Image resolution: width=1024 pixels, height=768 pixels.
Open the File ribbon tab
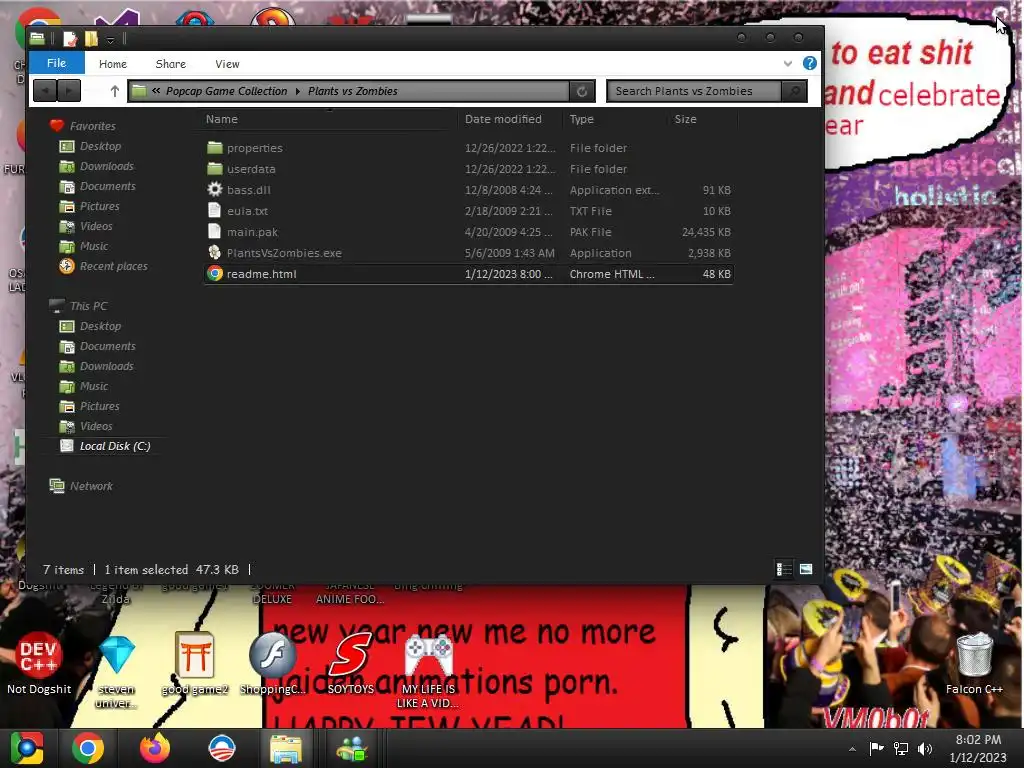[x=56, y=63]
